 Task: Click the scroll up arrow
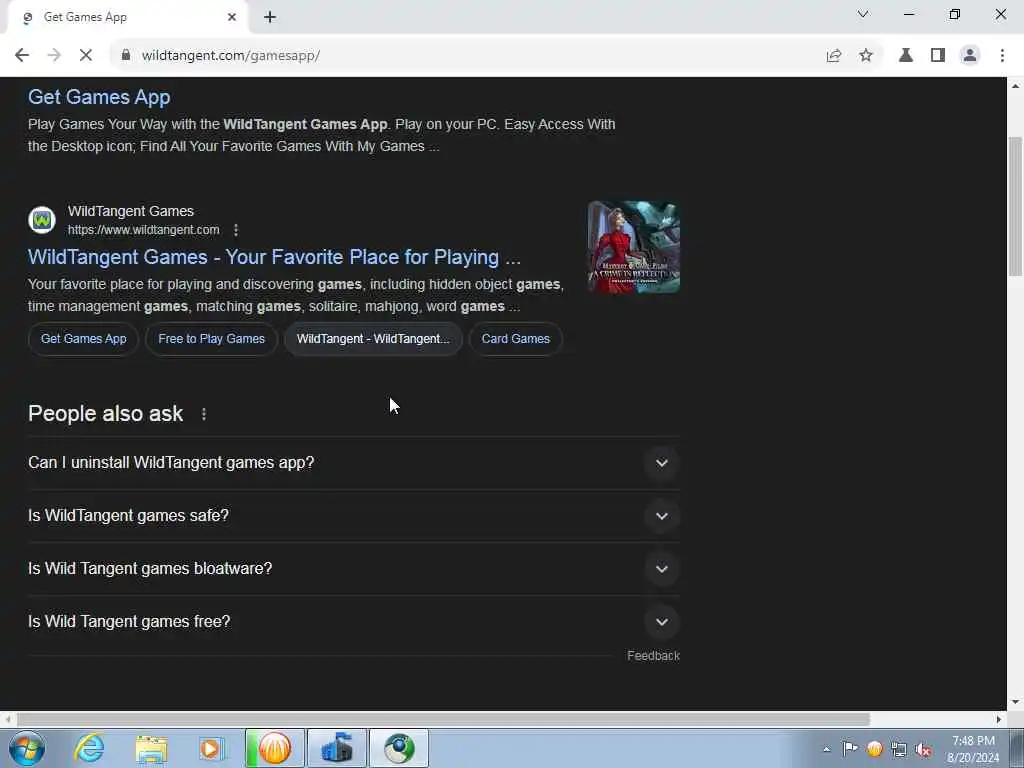point(1015,86)
